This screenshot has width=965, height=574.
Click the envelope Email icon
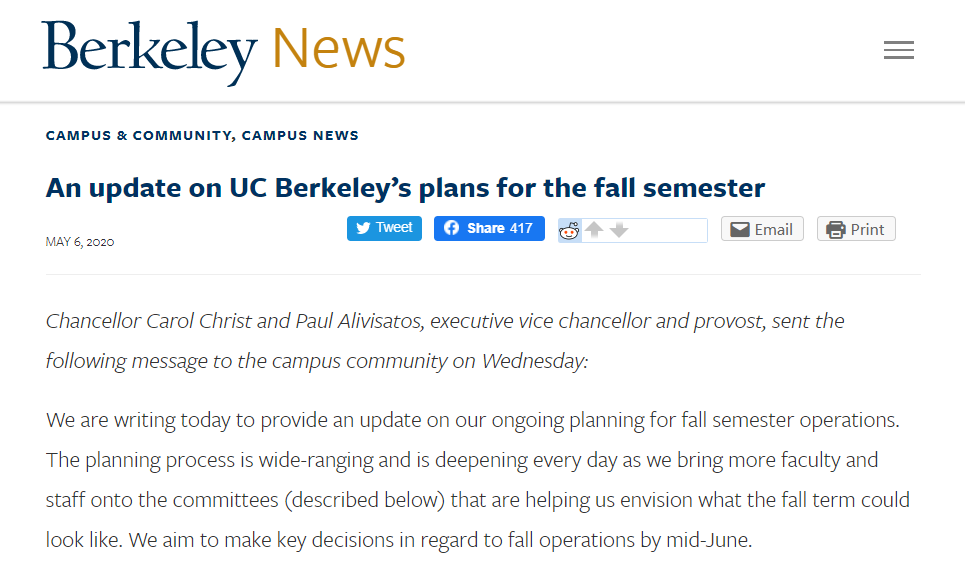[740, 229]
